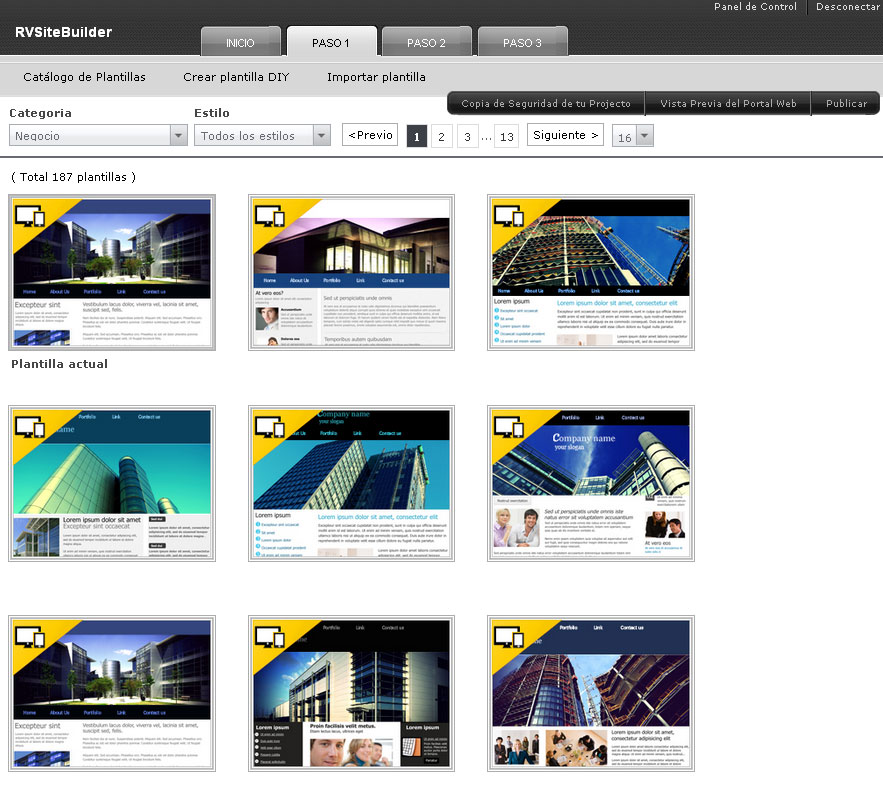The image size is (883, 787).
Task: Click the responsive icon on the teal building template
Action: click(x=30, y=427)
